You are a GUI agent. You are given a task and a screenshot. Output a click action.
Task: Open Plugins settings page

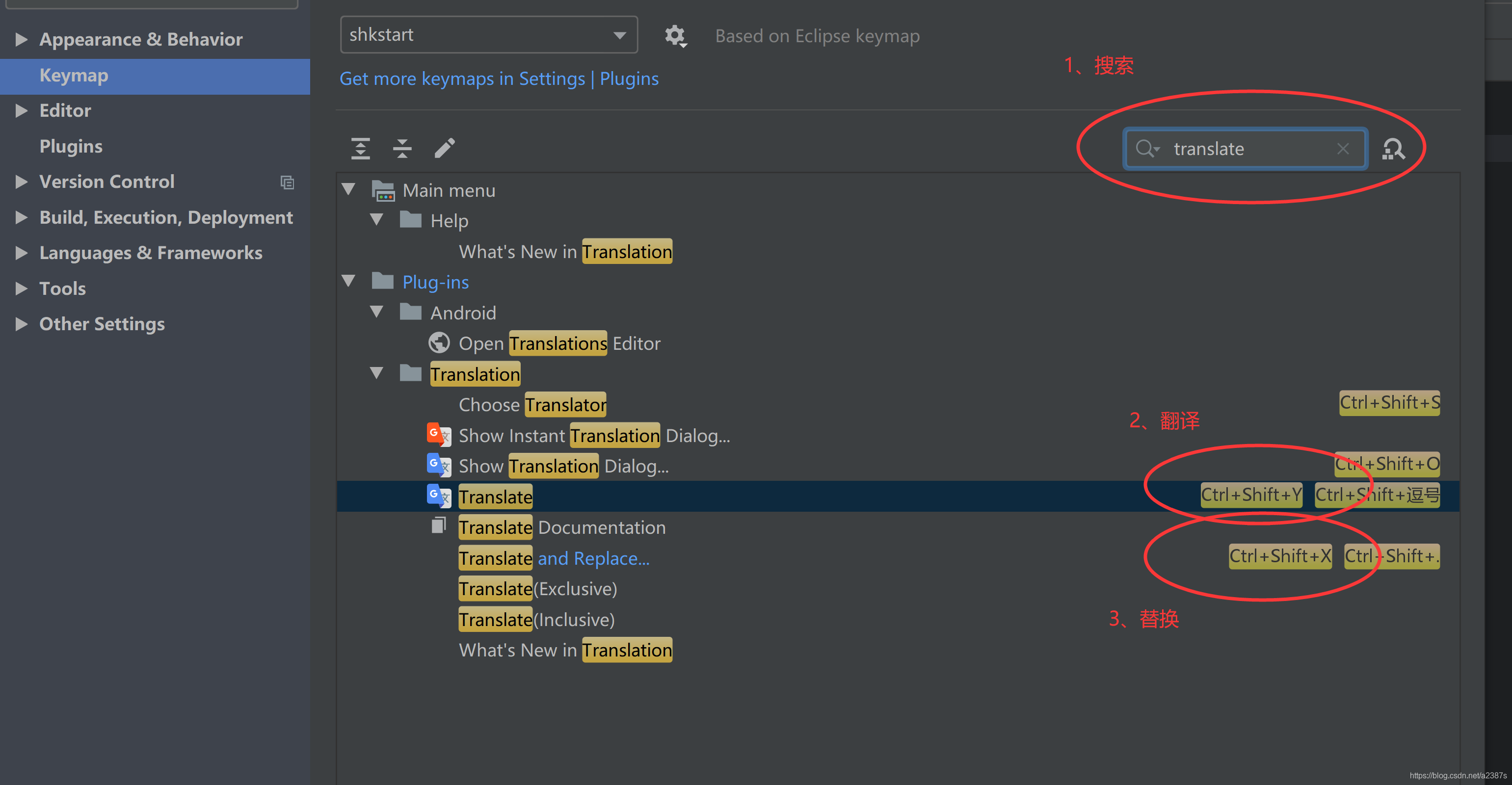[71, 146]
